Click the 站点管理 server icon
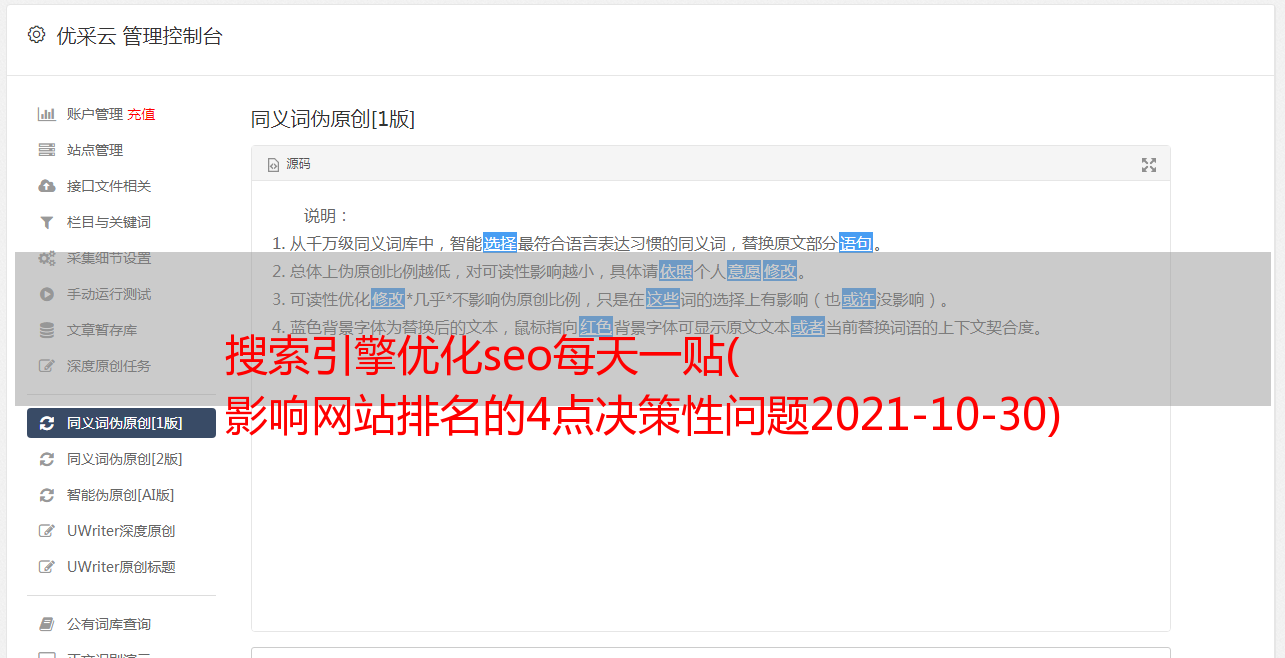 (46, 150)
